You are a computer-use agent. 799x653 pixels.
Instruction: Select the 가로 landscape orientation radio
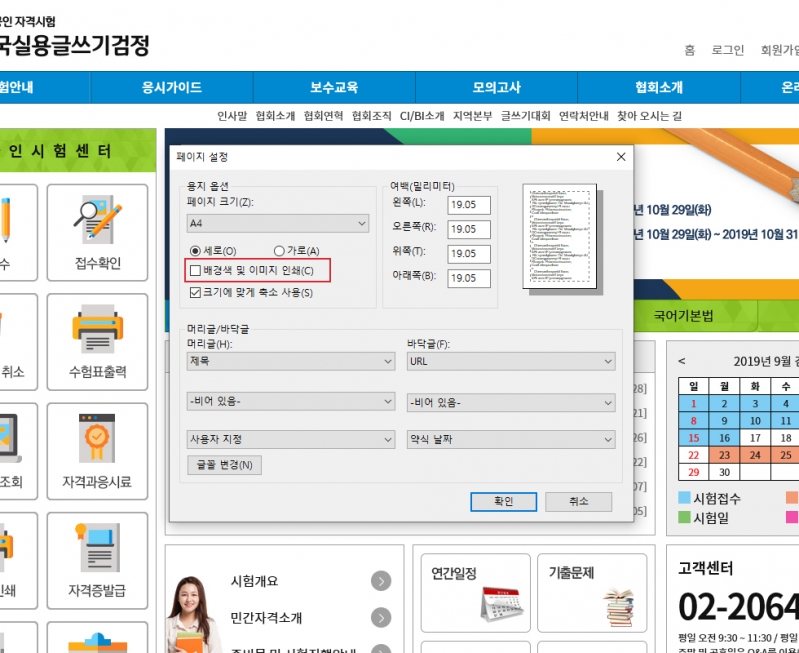click(x=279, y=251)
